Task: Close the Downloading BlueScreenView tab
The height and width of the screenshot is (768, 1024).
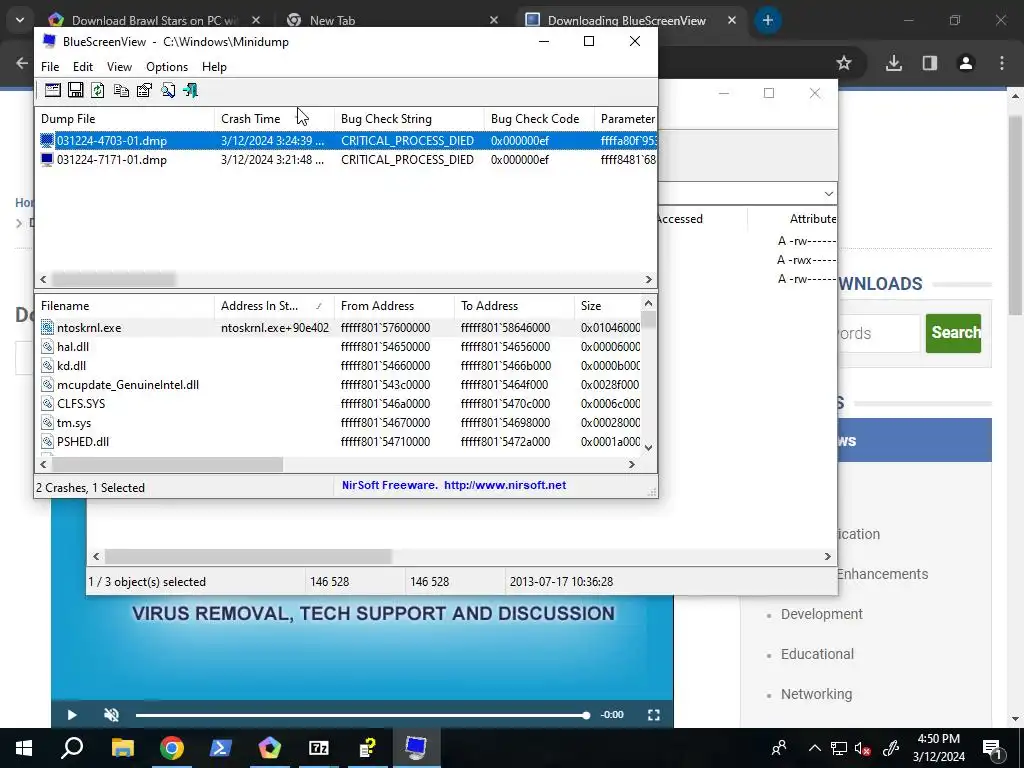Action: [732, 20]
